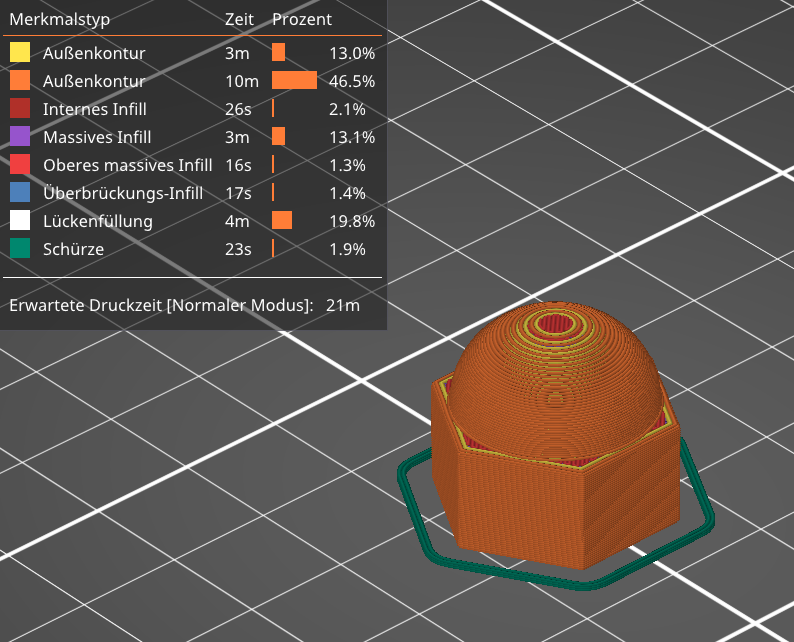Screen dimensions: 794x642
Task: Click the red top infill at dome center
Action: [x=556, y=323]
